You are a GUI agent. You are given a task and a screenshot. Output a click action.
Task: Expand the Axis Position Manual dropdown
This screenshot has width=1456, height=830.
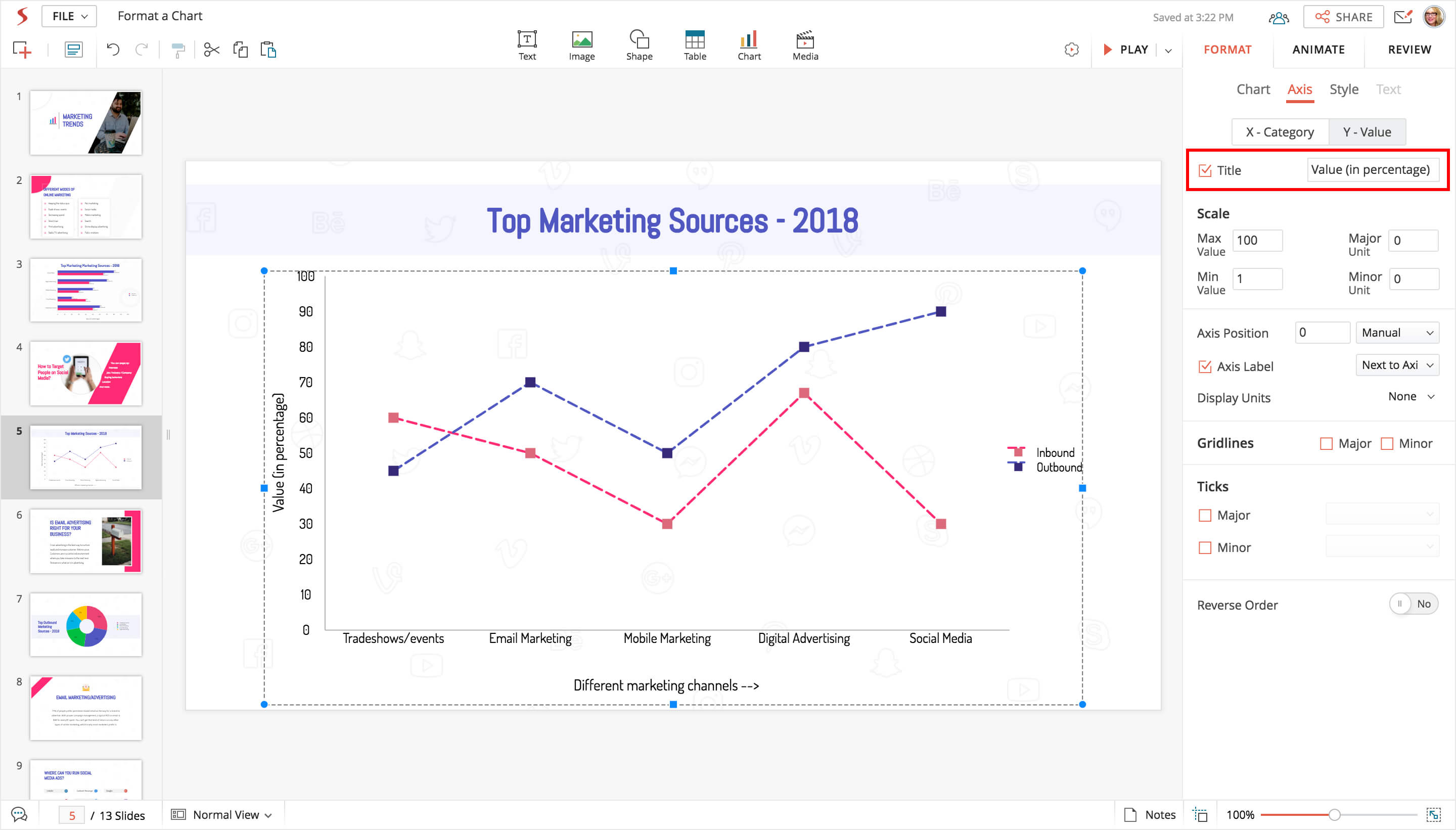coord(1397,333)
